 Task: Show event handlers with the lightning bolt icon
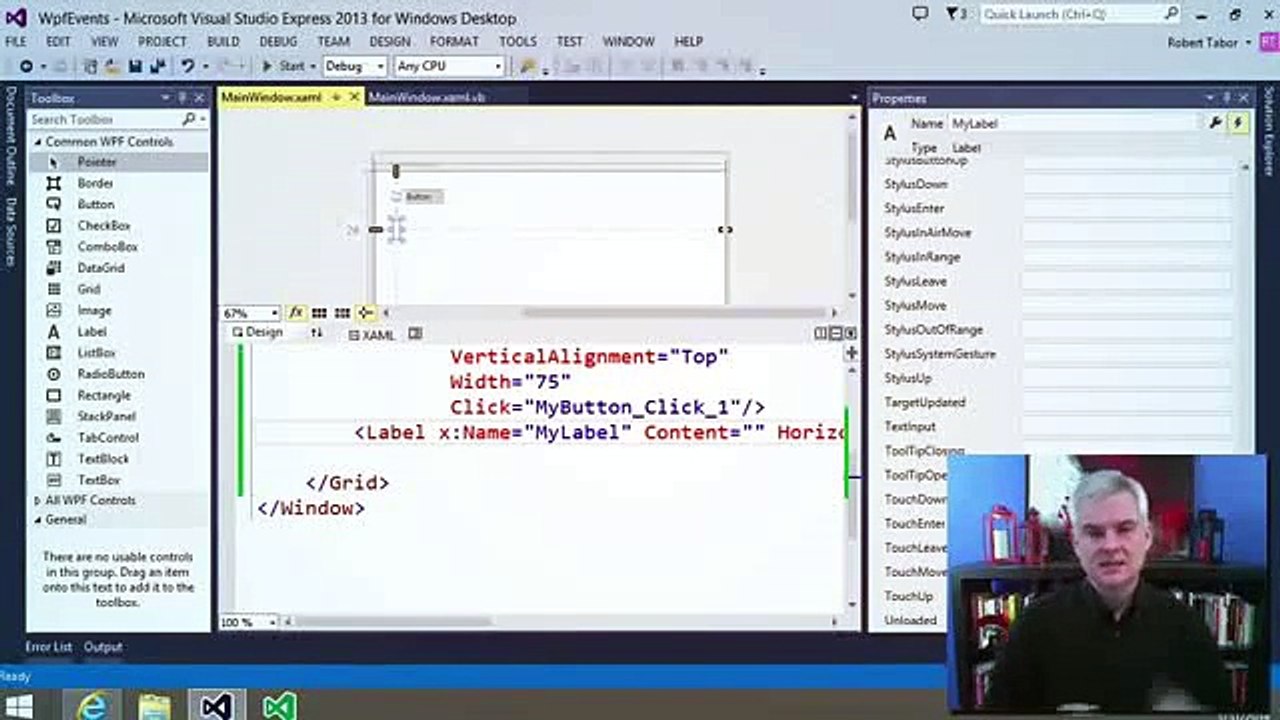1238,123
